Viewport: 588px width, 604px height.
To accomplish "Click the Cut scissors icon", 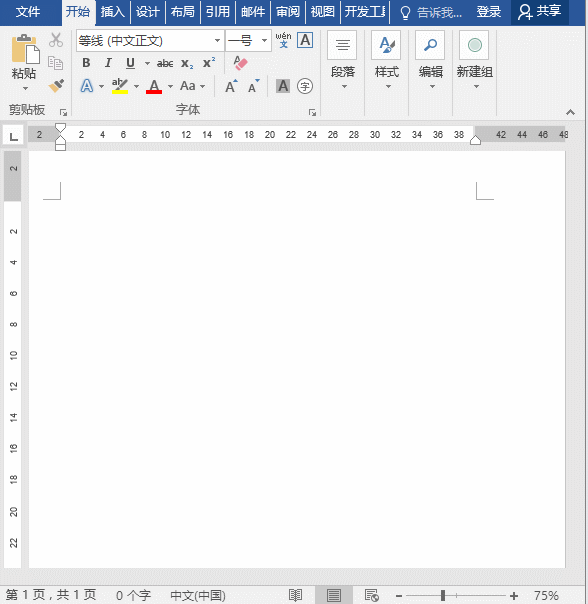I will [56, 40].
